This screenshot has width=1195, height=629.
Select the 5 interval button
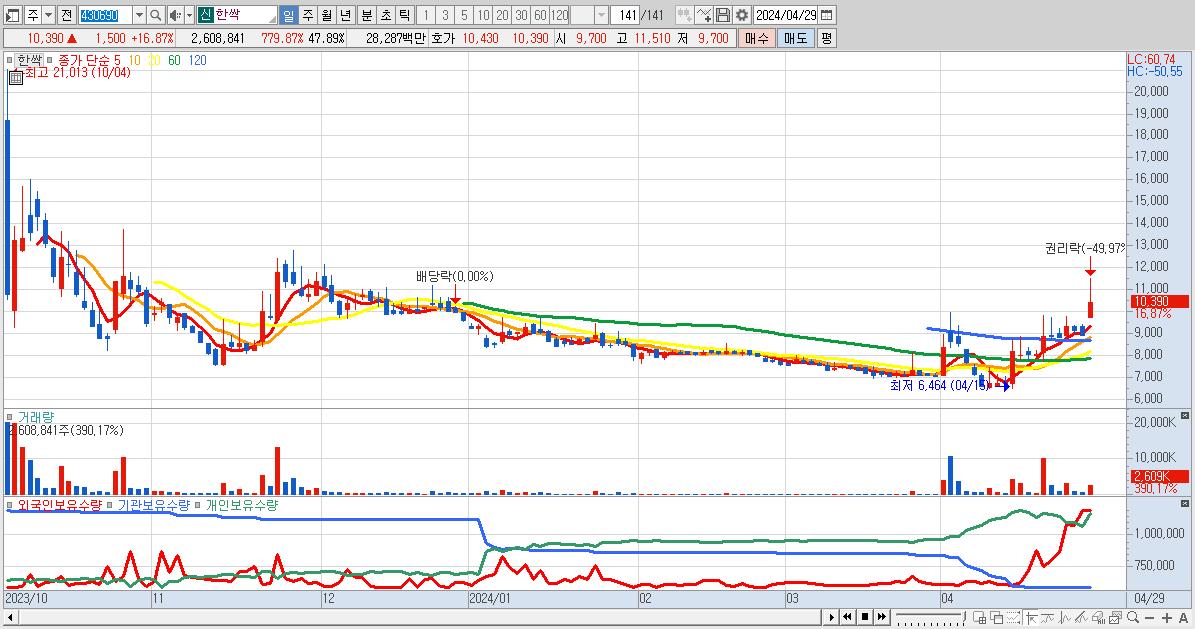pyautogui.click(x=464, y=15)
